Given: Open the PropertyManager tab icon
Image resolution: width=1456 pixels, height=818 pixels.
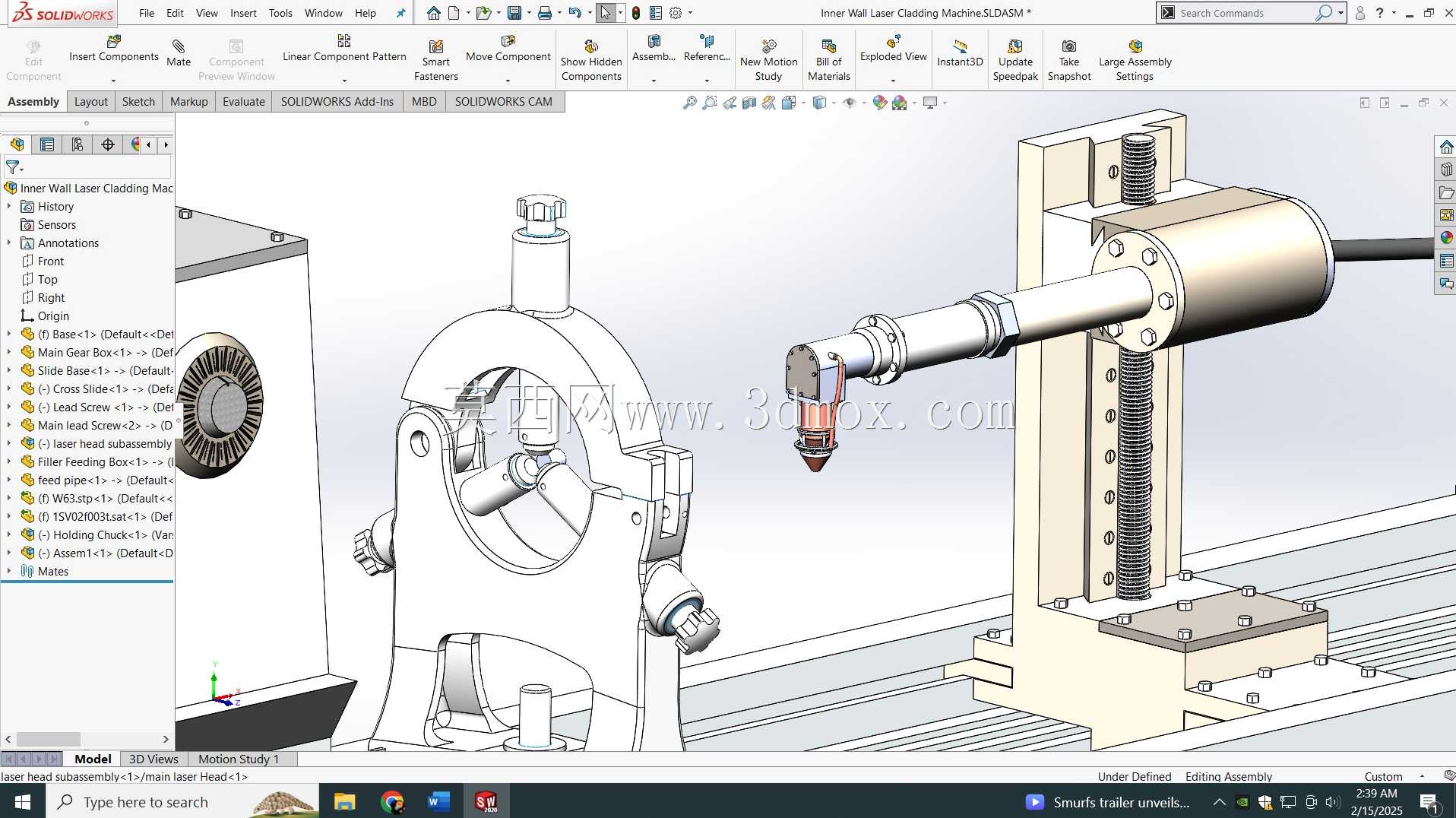Looking at the screenshot, I should (x=47, y=144).
